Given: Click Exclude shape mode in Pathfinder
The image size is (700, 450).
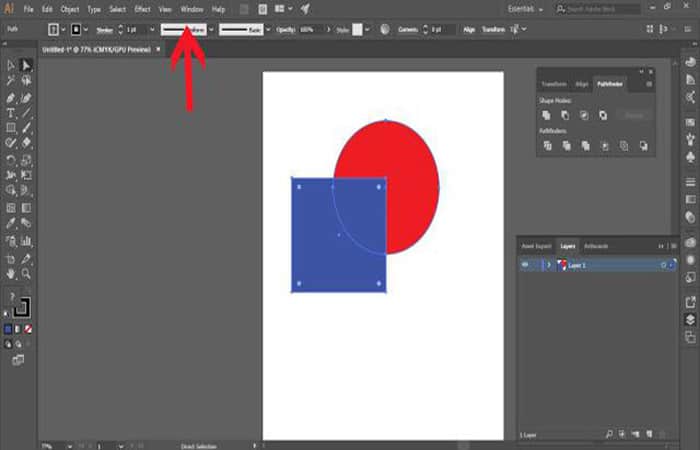Looking at the screenshot, I should tap(603, 115).
